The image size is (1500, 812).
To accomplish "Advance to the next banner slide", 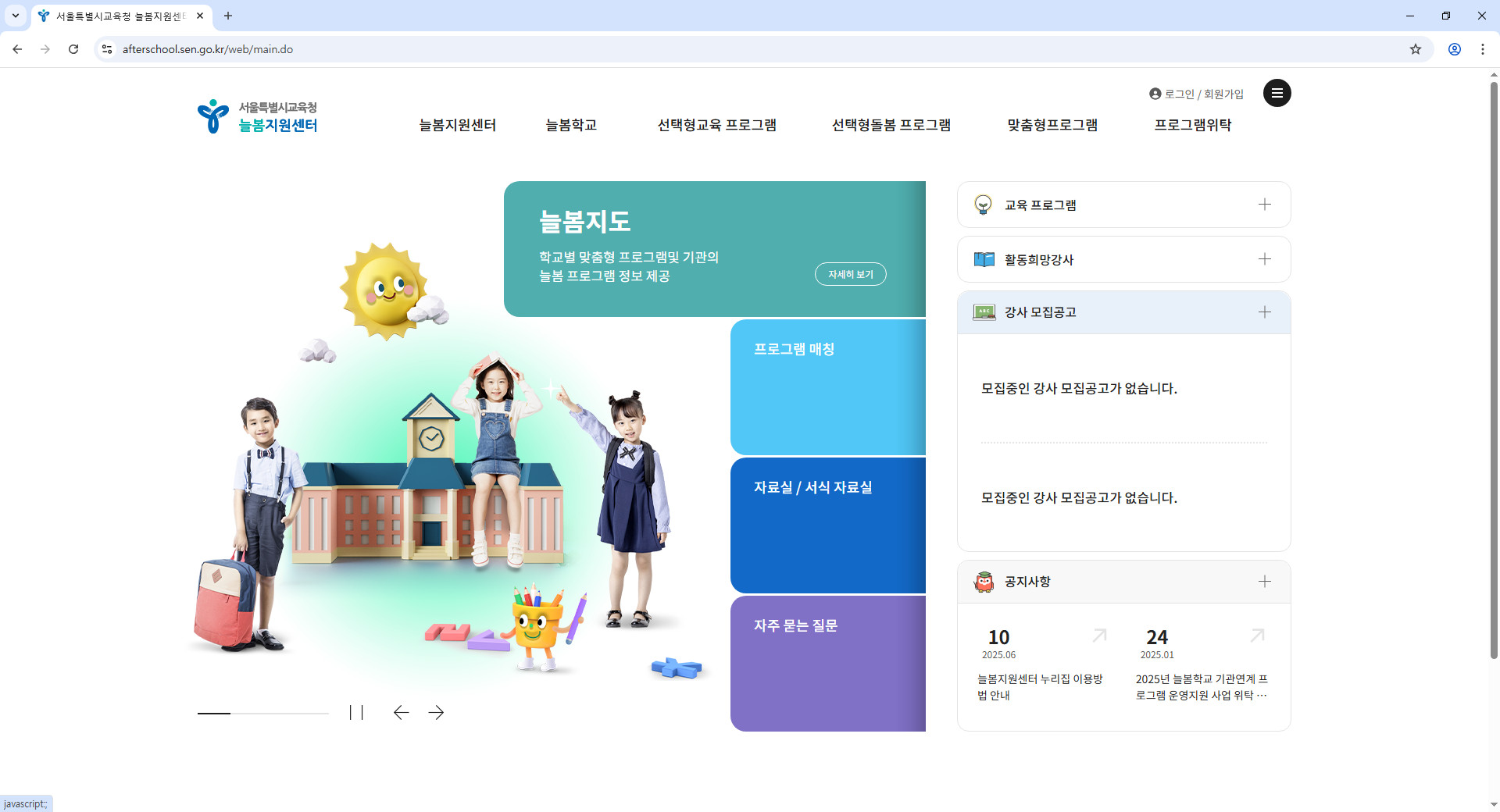I will [437, 712].
